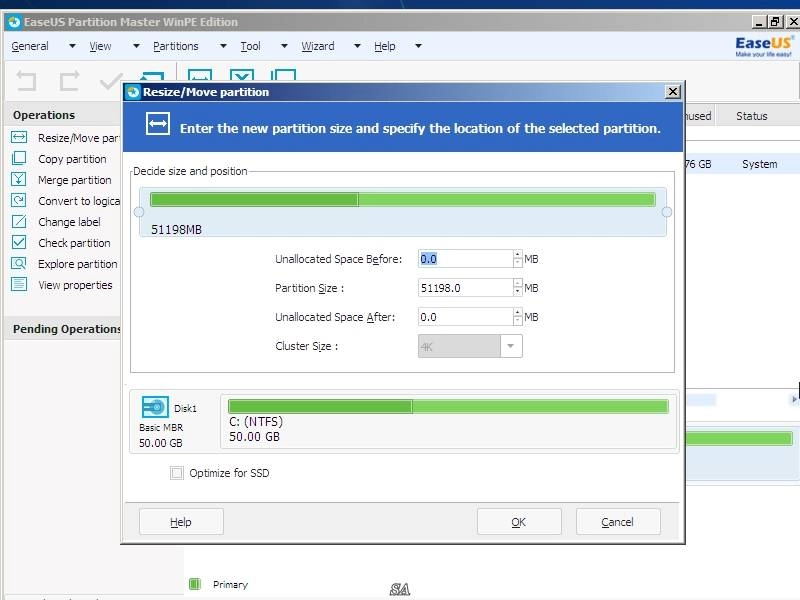Close the Resize/Move partition dialog

point(673,91)
